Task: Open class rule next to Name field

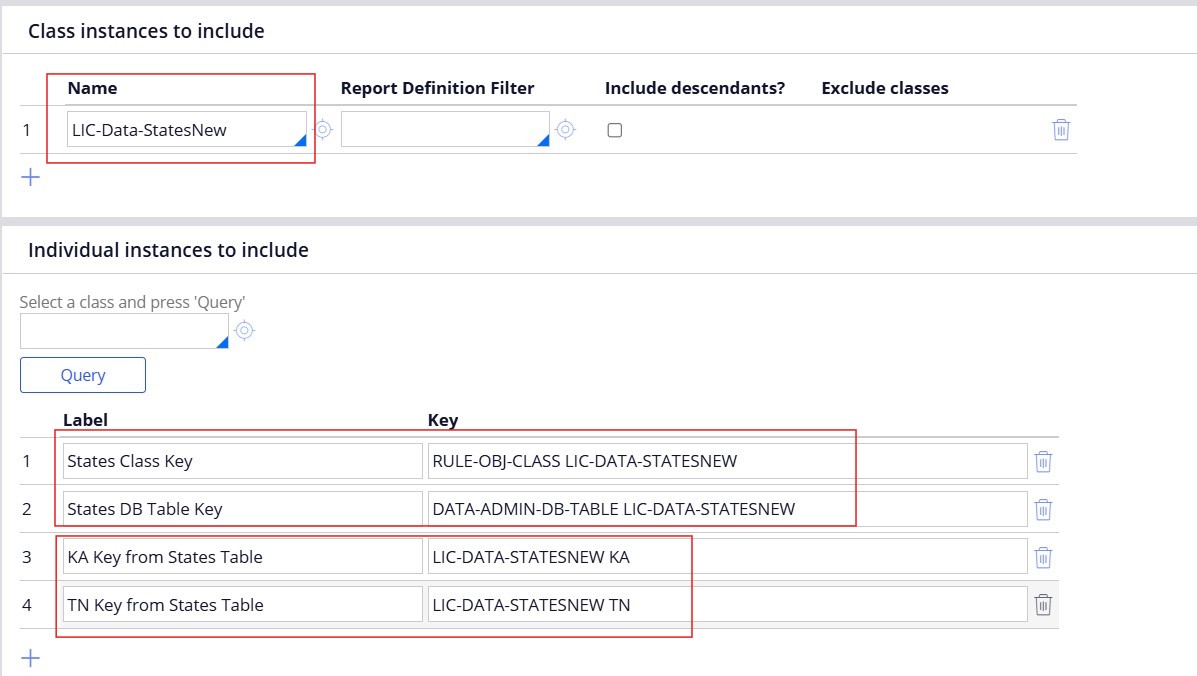Action: point(323,129)
